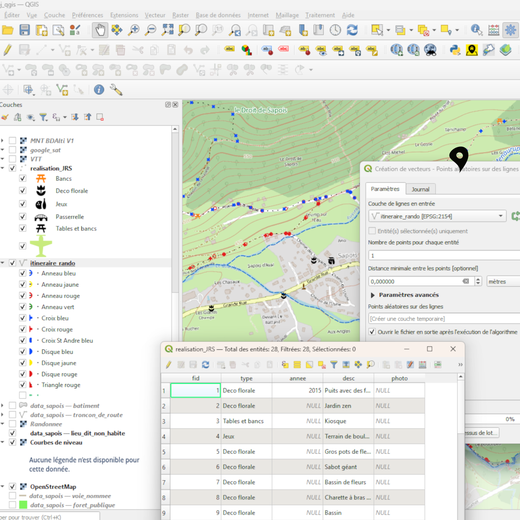Filter legend icon in Couches panel

[x=43, y=117]
